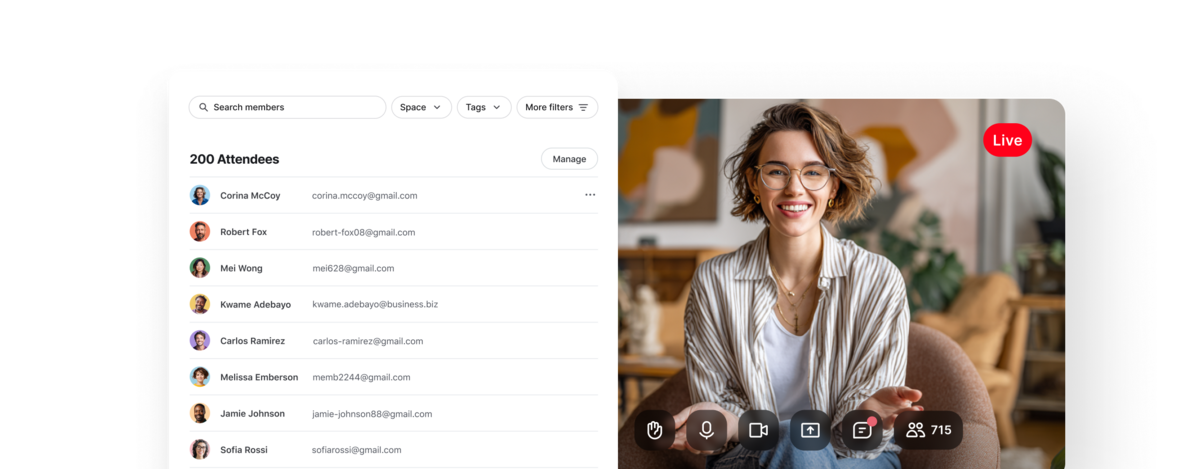Click the Live status badge

pyautogui.click(x=1007, y=141)
